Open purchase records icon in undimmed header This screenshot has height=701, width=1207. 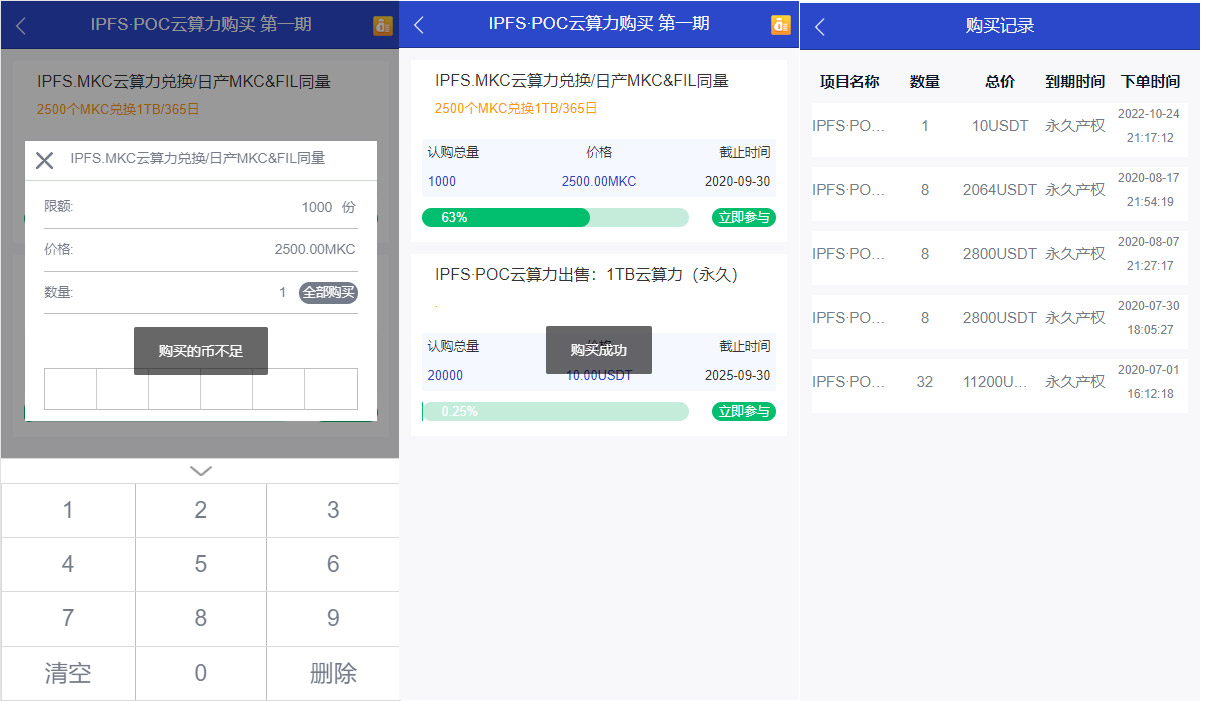(781, 25)
